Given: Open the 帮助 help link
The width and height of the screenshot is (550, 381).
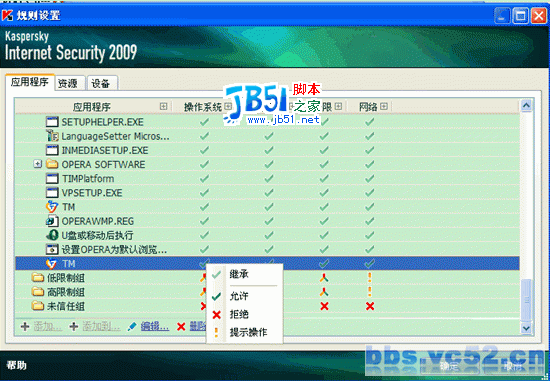Looking at the screenshot, I should pos(16,365).
